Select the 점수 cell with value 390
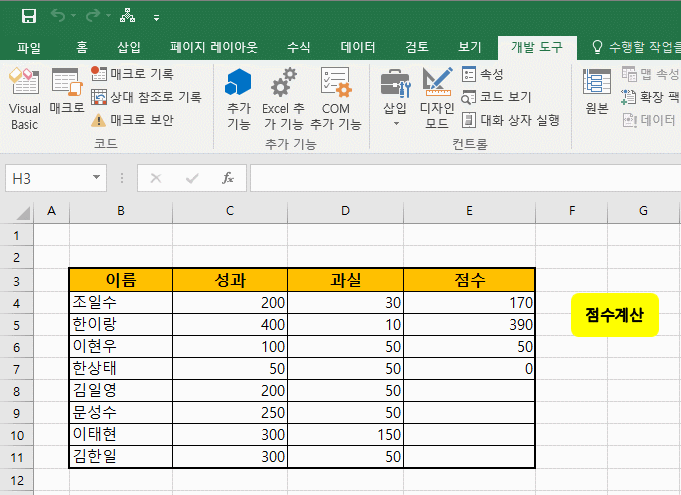 tap(469, 325)
